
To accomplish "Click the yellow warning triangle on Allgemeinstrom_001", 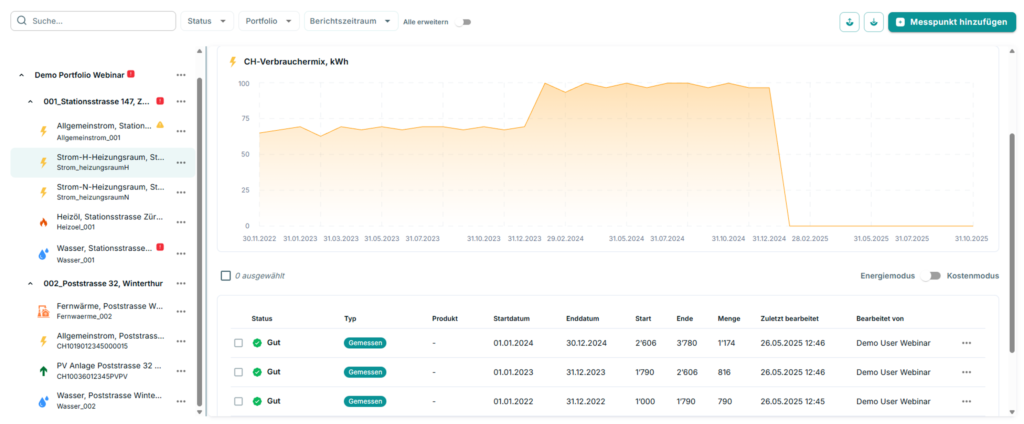I will (160, 125).
